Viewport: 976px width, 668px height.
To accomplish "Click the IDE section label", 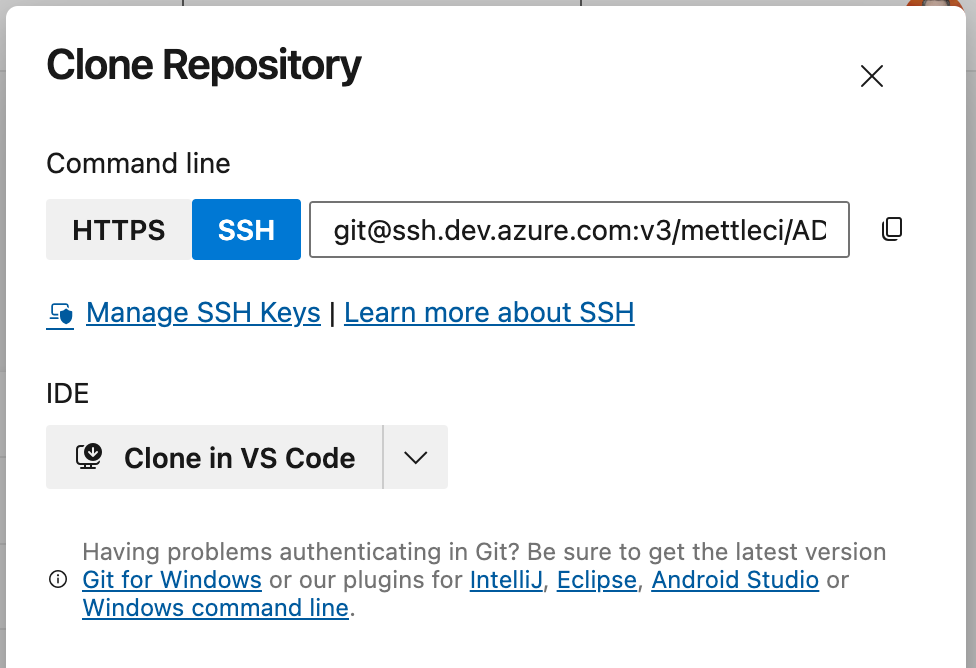I will tap(68, 393).
